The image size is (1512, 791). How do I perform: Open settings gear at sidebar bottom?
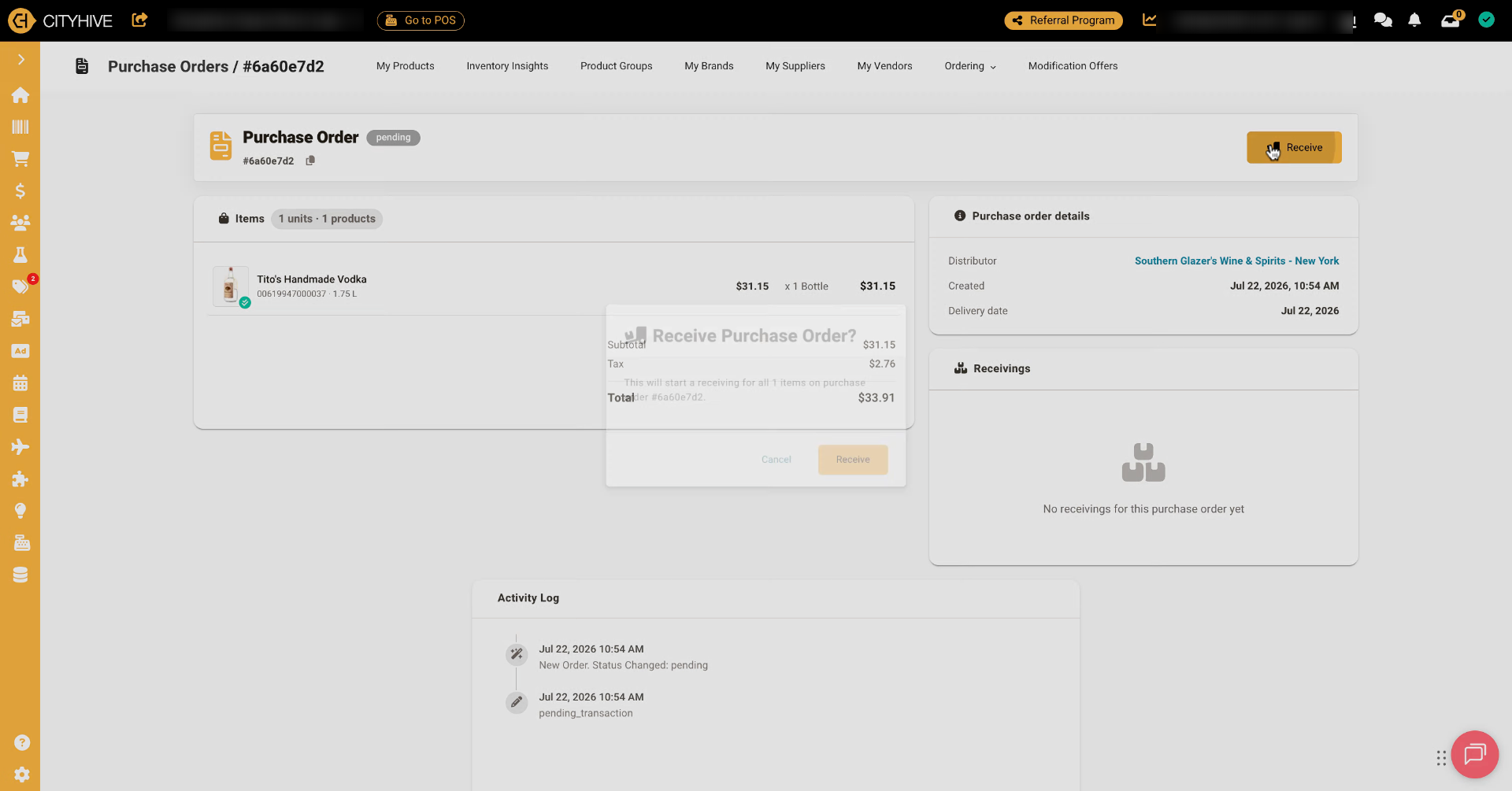[x=22, y=774]
